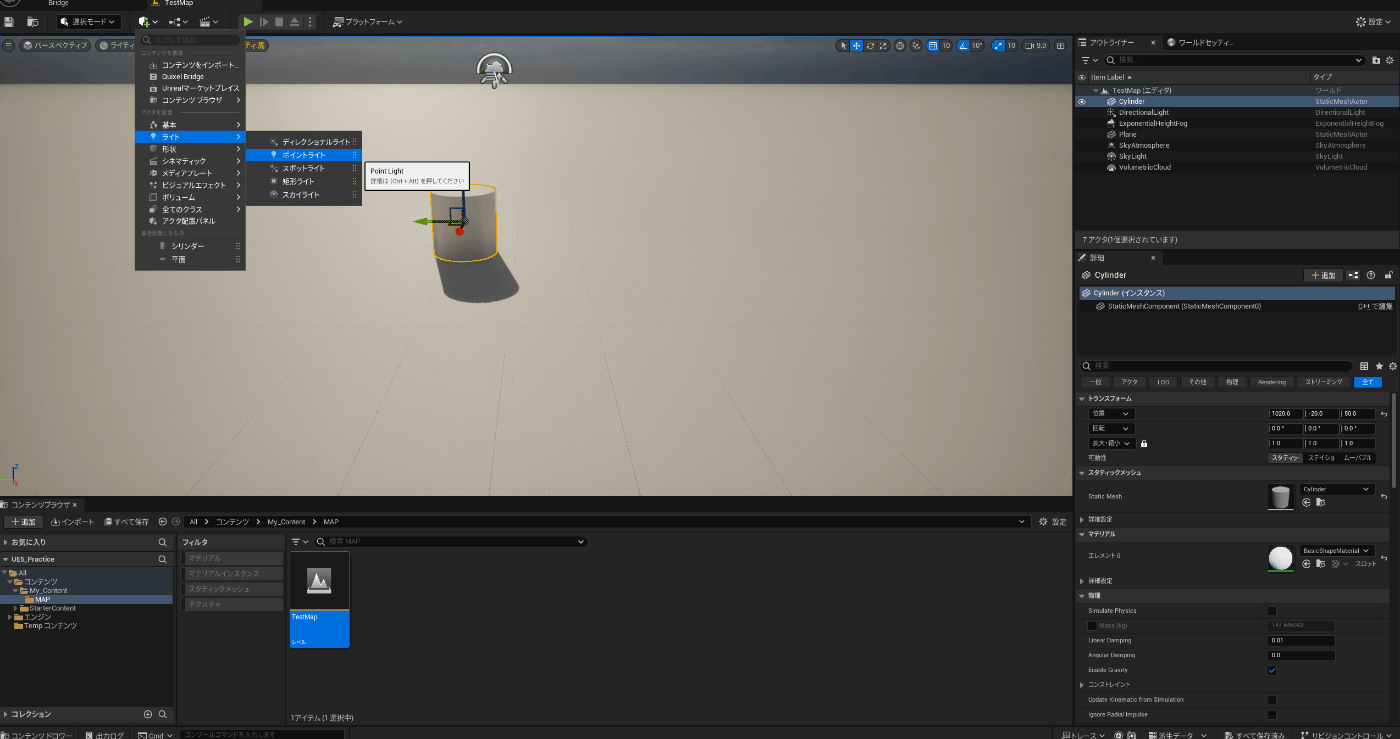1400x739 pixels.
Task: Open the 位置 location type dropdown
Action: pos(1112,413)
